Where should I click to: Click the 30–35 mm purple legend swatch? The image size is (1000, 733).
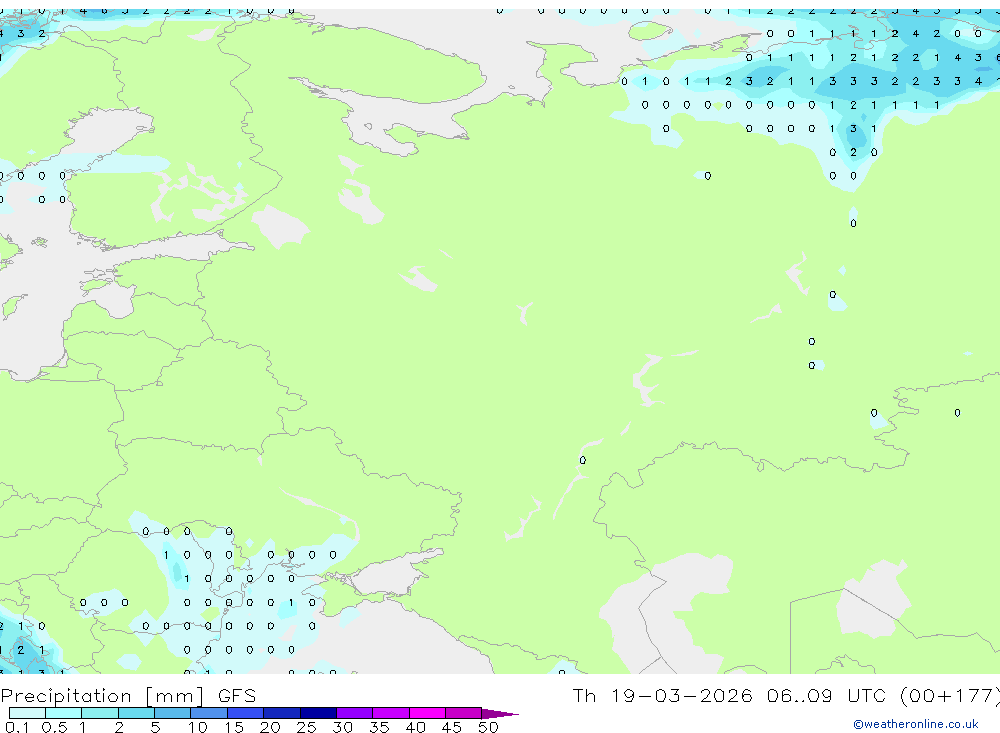click(x=355, y=713)
